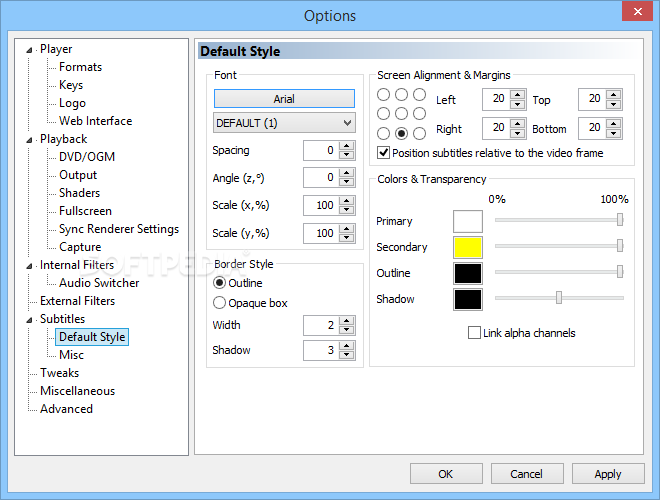Viewport: 660px width, 500px height.
Task: Collapse the Playback tree node
Action: [x=29, y=140]
